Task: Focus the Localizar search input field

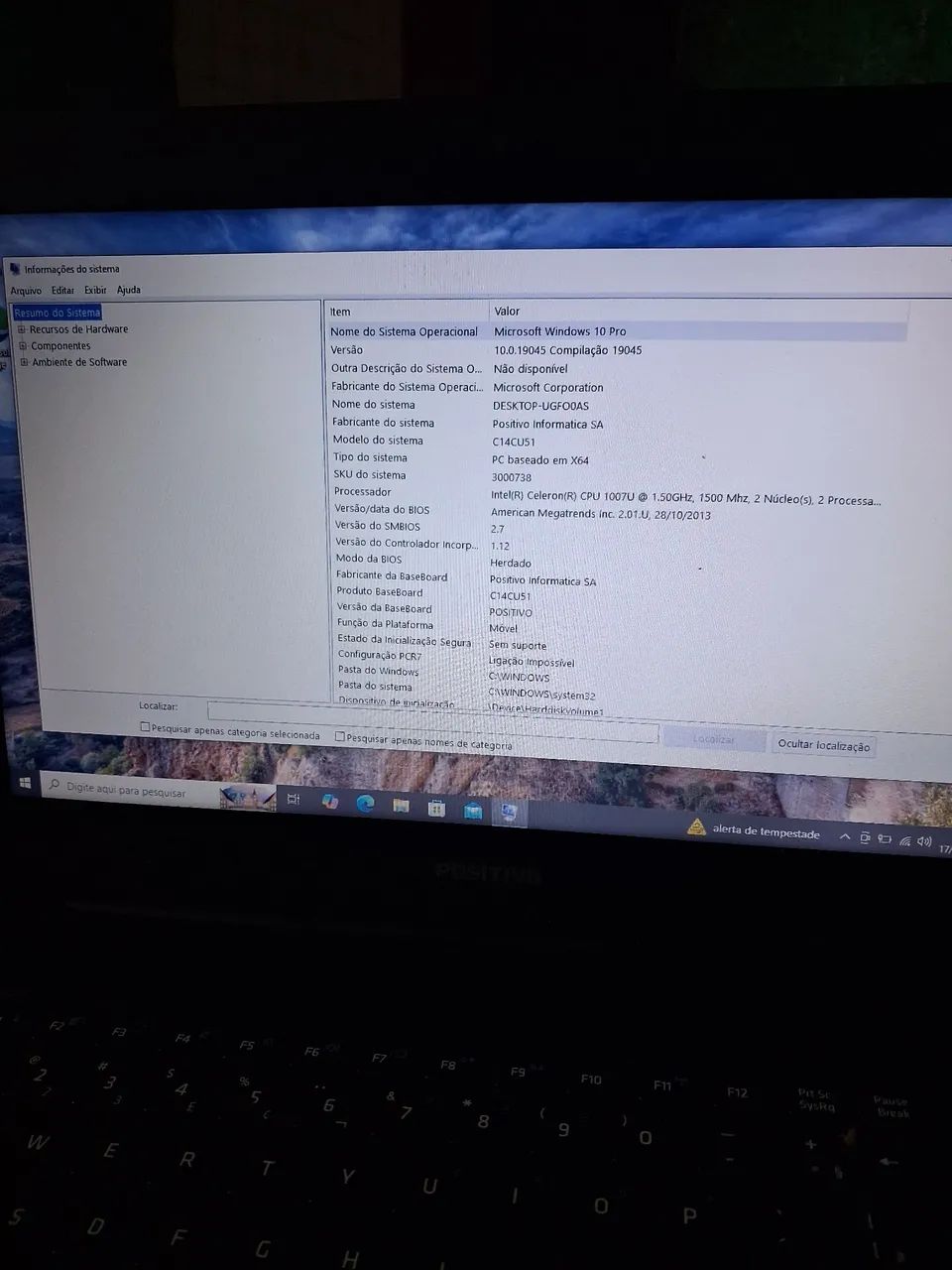Action: click(x=432, y=721)
